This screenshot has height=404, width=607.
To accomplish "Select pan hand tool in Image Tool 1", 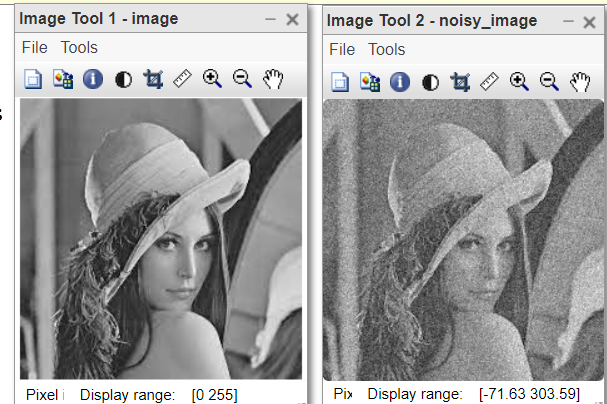I will 273,79.
